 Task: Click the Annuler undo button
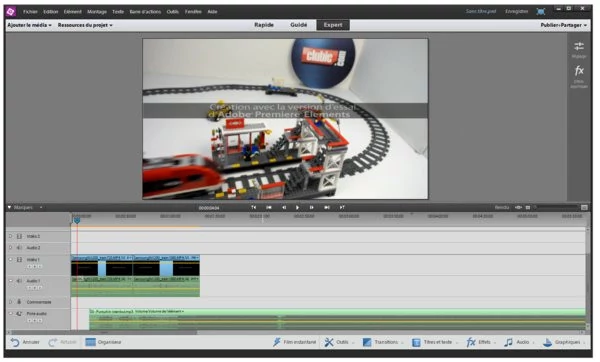pos(25,342)
